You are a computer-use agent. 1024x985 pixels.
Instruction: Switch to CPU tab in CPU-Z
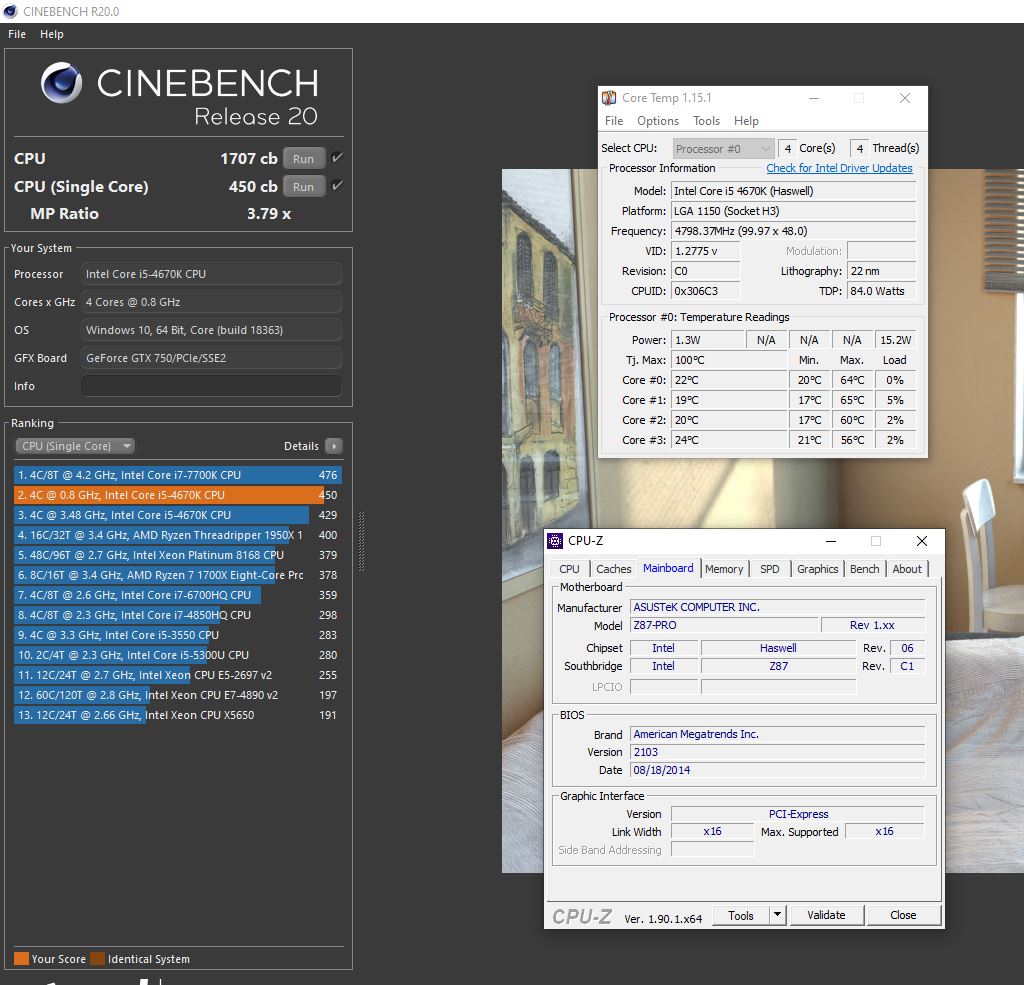click(569, 569)
